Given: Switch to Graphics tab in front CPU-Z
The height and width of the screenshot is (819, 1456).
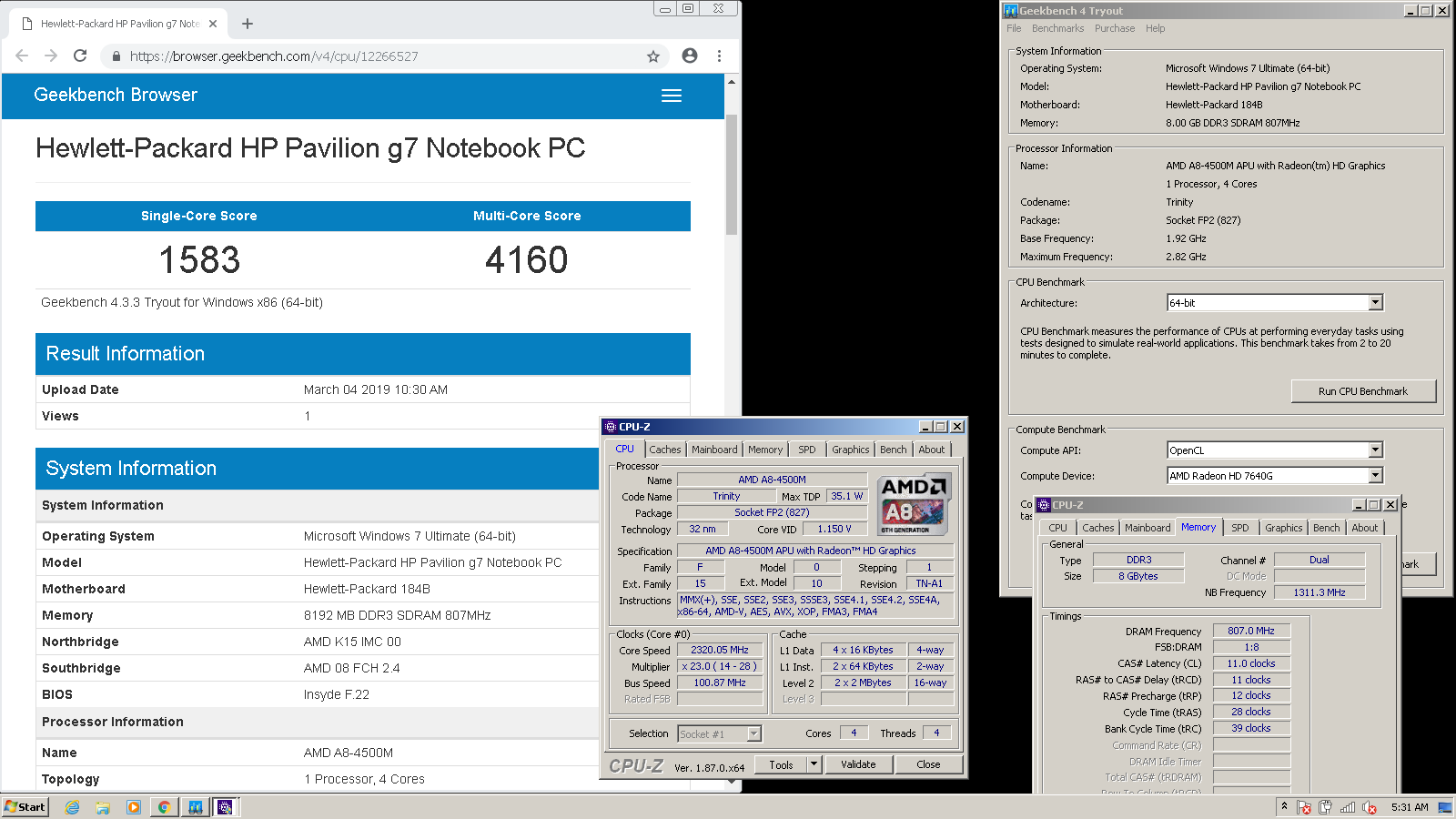Looking at the screenshot, I should click(851, 450).
